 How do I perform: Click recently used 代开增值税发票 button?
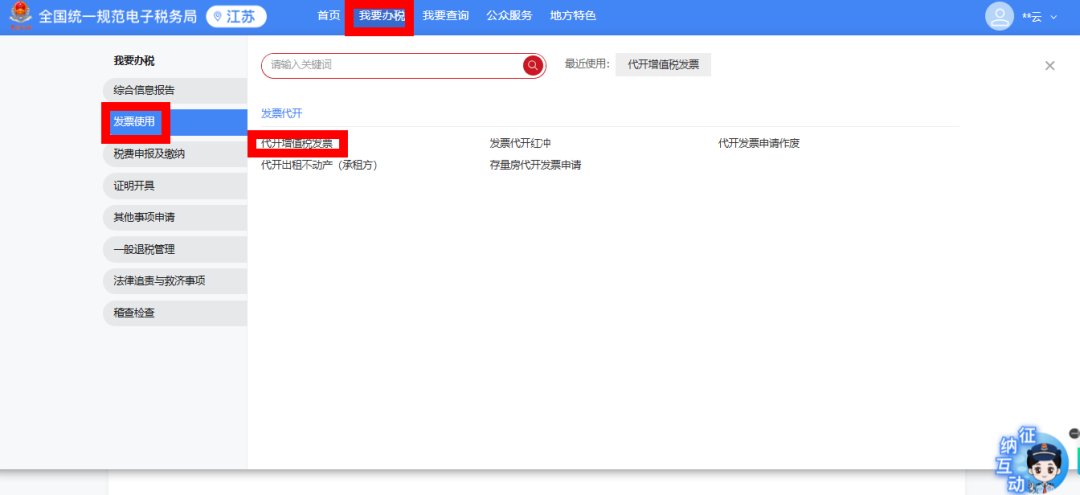pos(663,65)
